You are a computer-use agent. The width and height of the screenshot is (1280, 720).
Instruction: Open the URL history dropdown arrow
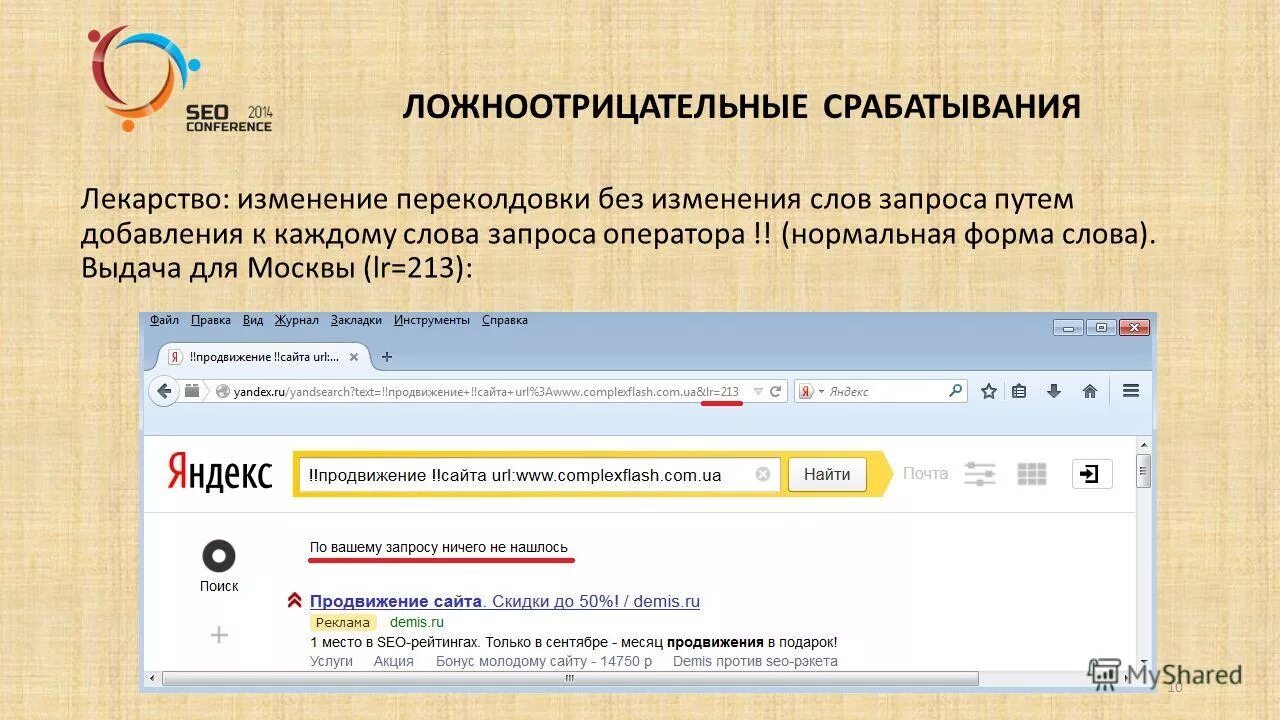[x=758, y=392]
